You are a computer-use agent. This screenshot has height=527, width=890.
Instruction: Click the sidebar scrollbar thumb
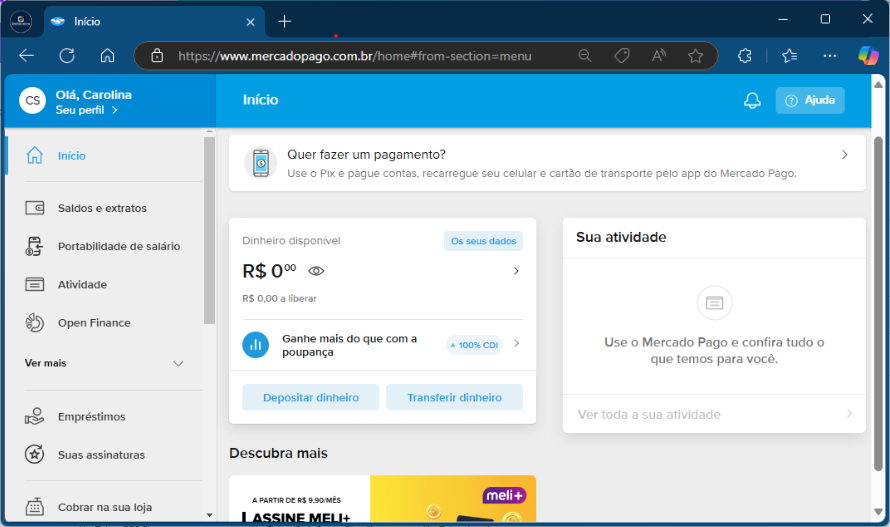coord(209,230)
